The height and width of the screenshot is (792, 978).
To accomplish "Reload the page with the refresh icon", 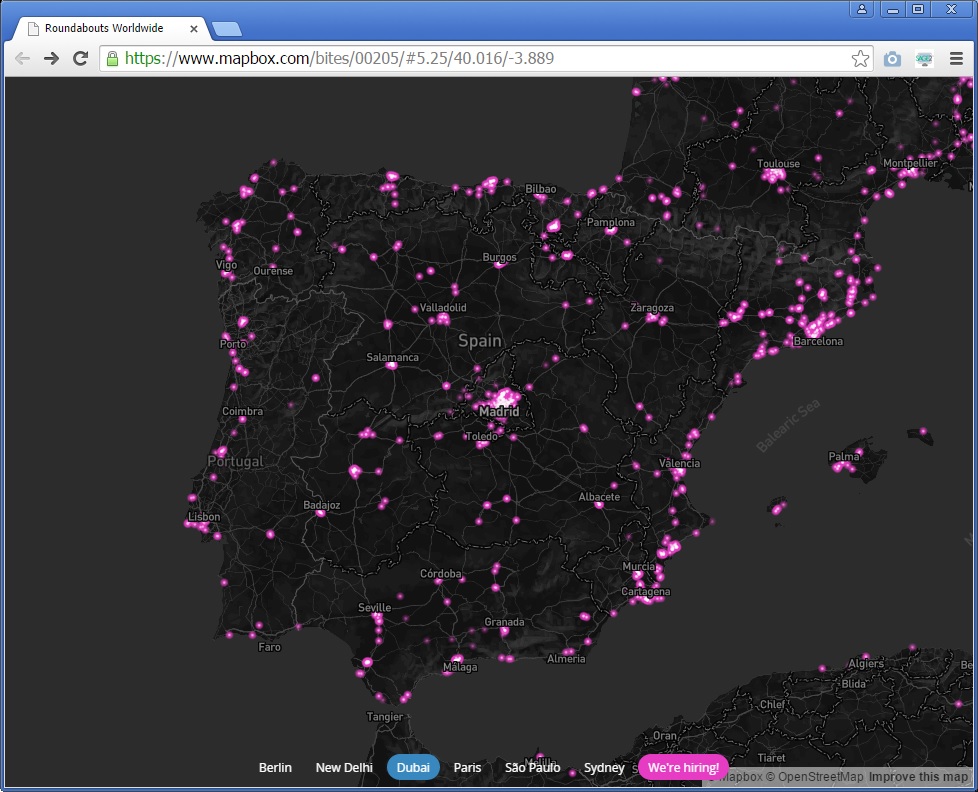I will pyautogui.click(x=80, y=59).
